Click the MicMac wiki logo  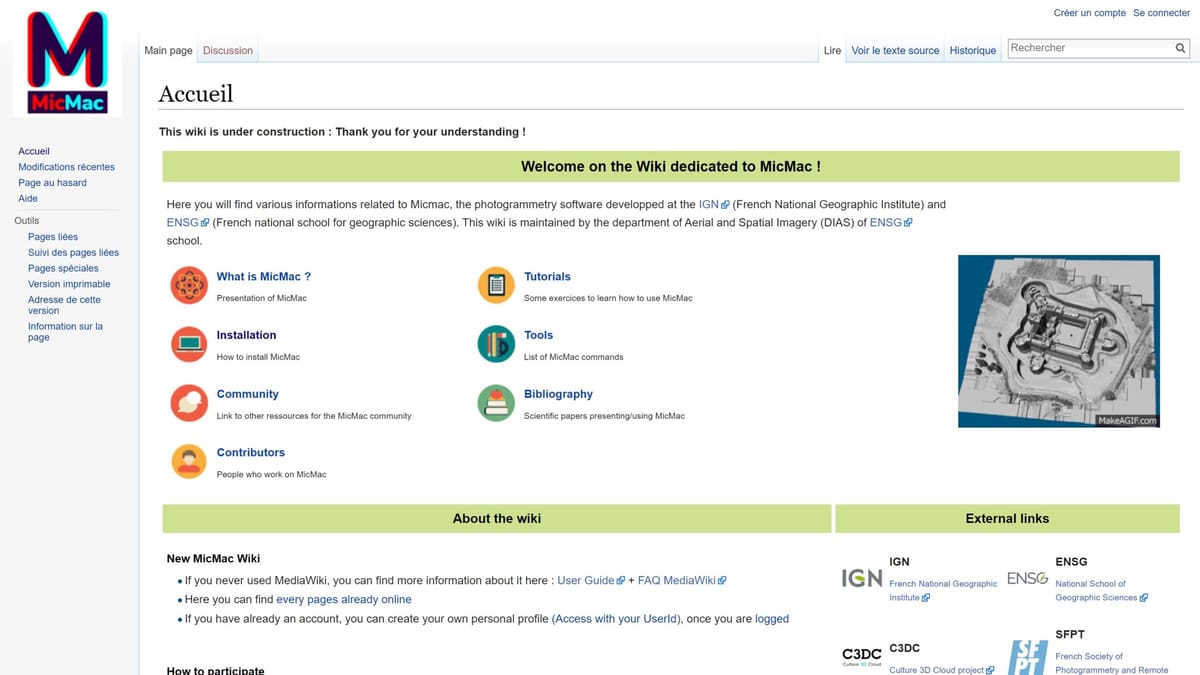point(67,62)
